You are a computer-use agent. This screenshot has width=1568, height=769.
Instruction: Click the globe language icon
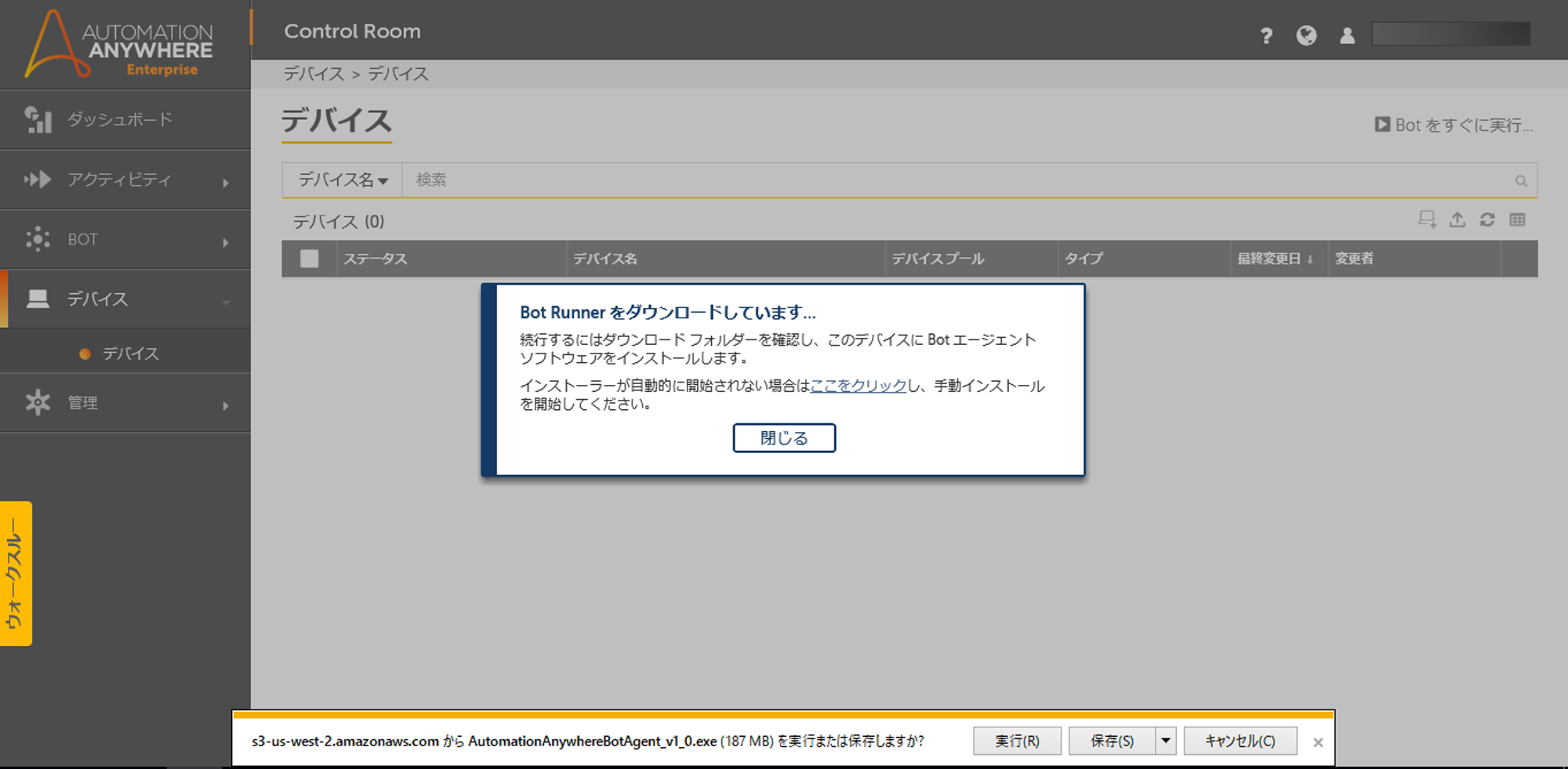pos(1306,35)
